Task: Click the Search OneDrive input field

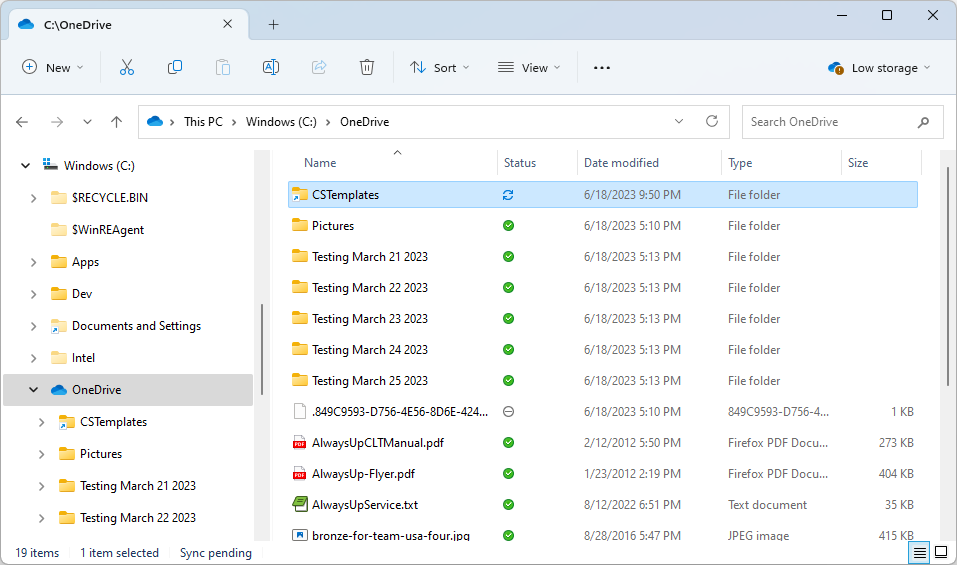Action: pyautogui.click(x=828, y=122)
